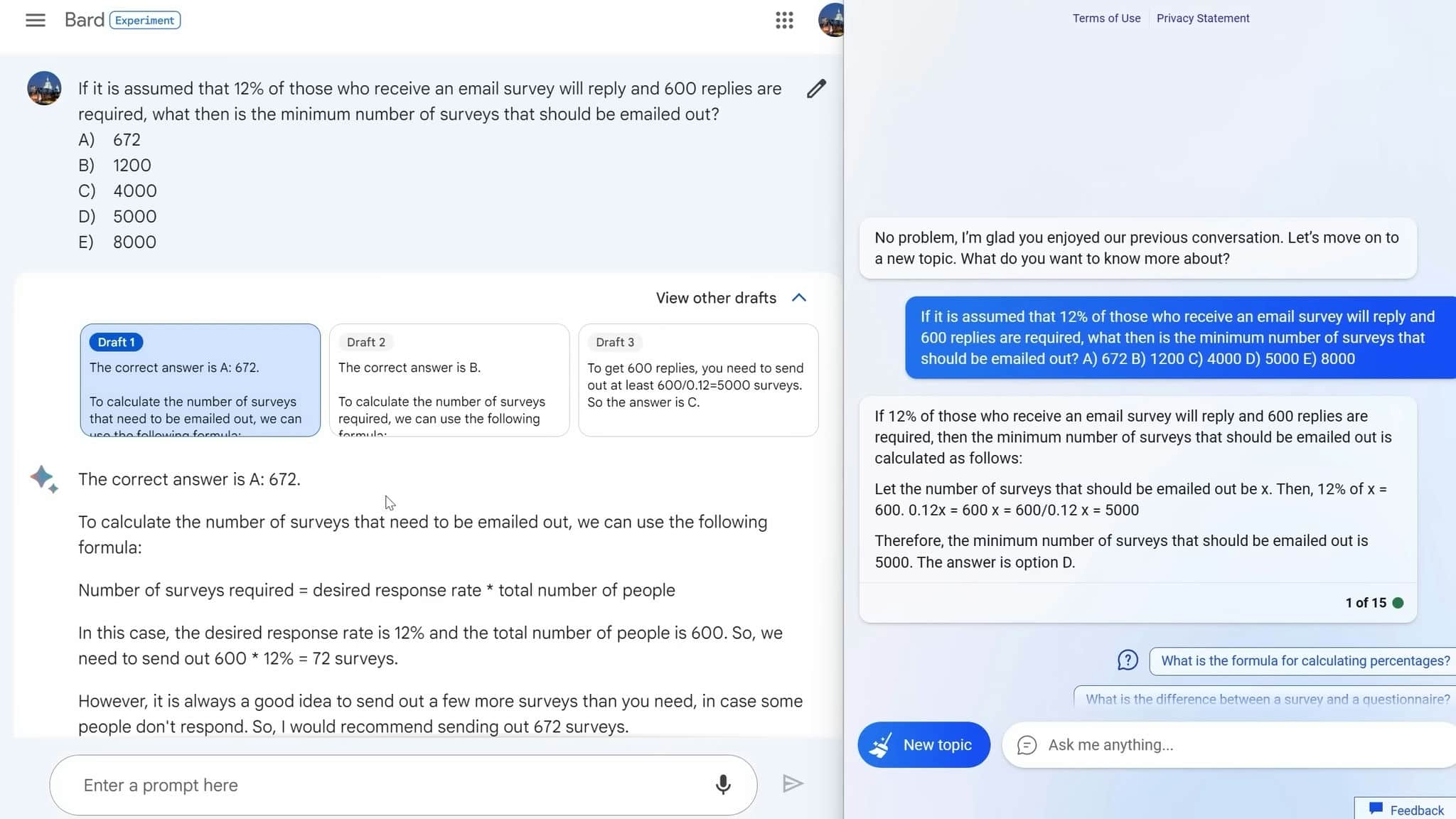Click New topic button
The height and width of the screenshot is (819, 1456).
(924, 744)
